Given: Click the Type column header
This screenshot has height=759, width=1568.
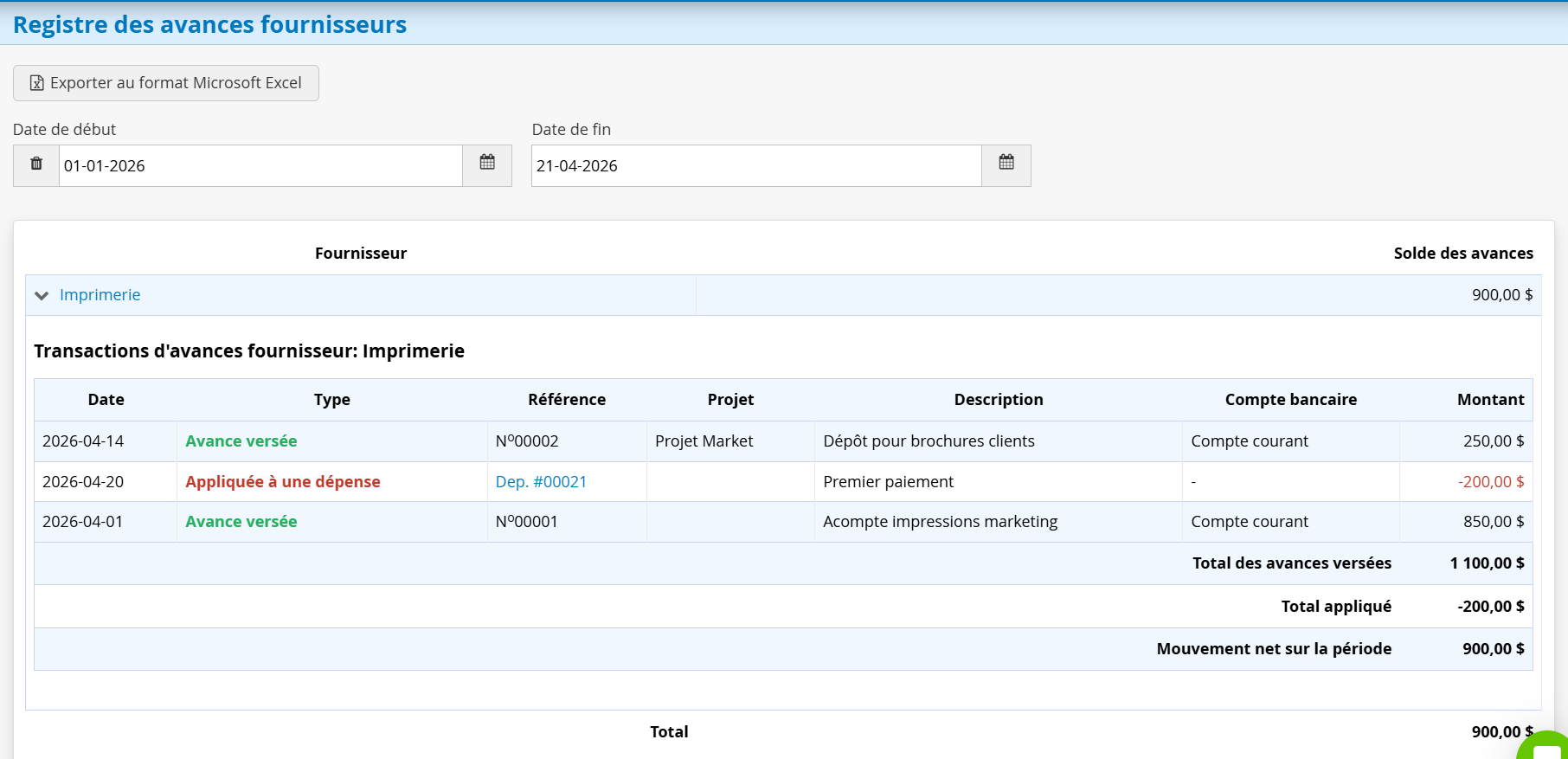Looking at the screenshot, I should (332, 400).
